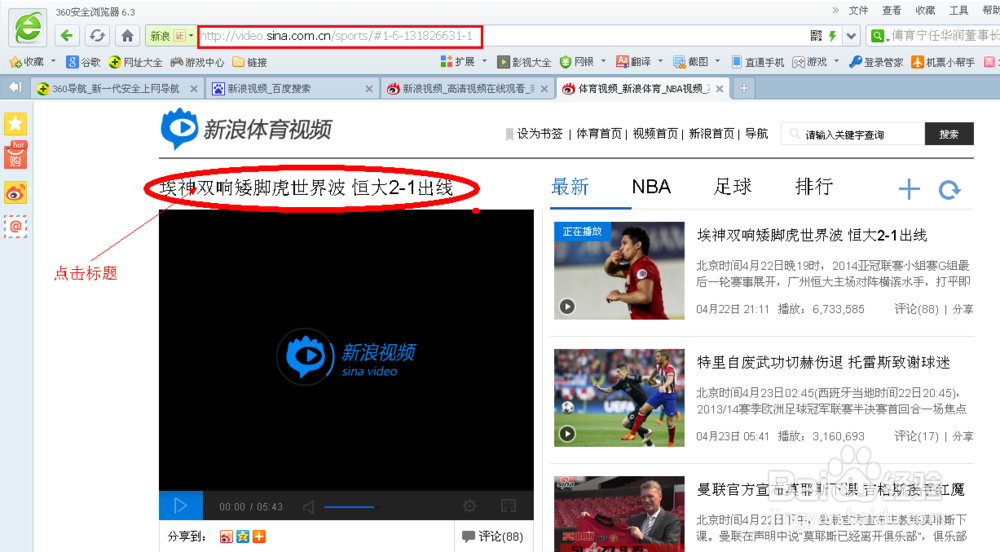Mute the video with speaker icon
This screenshot has width=1000, height=552.
coord(309,507)
